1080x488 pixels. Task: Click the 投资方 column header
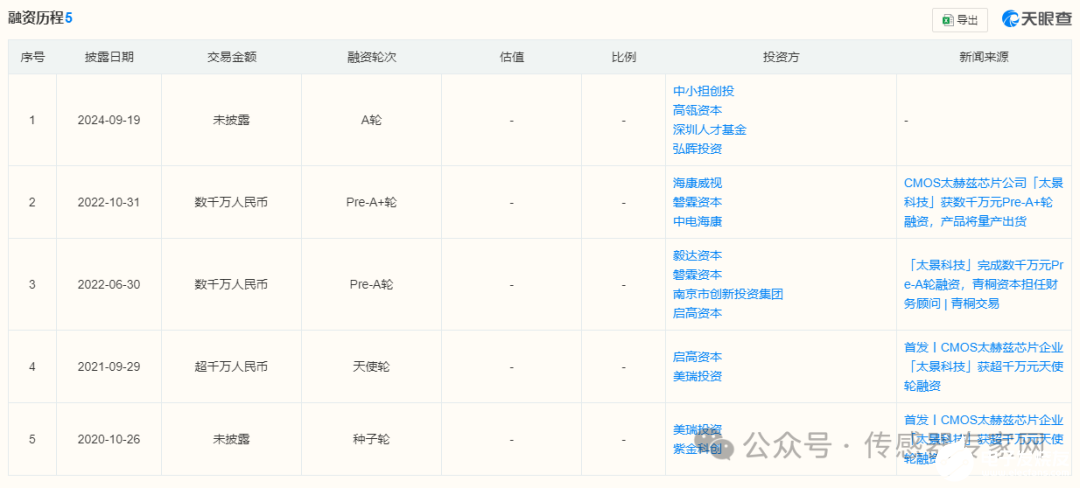coord(781,57)
